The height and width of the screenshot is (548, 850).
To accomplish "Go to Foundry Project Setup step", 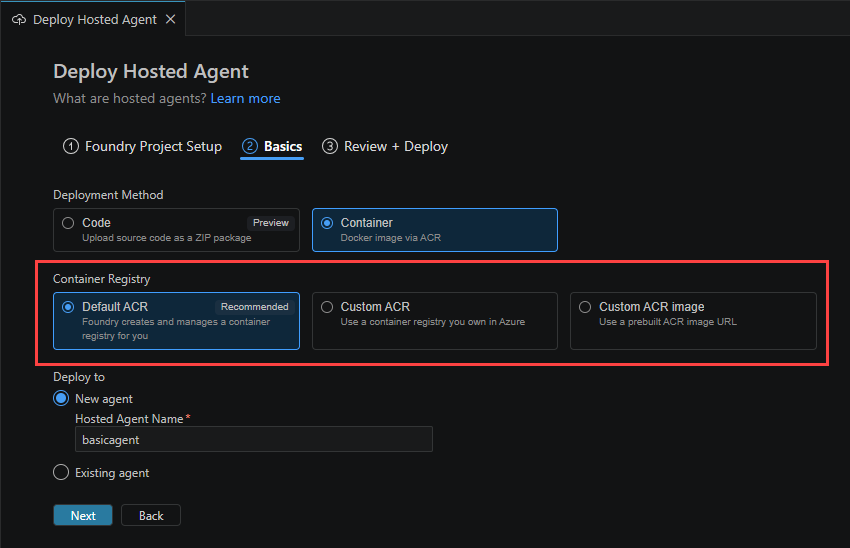I will click(143, 146).
